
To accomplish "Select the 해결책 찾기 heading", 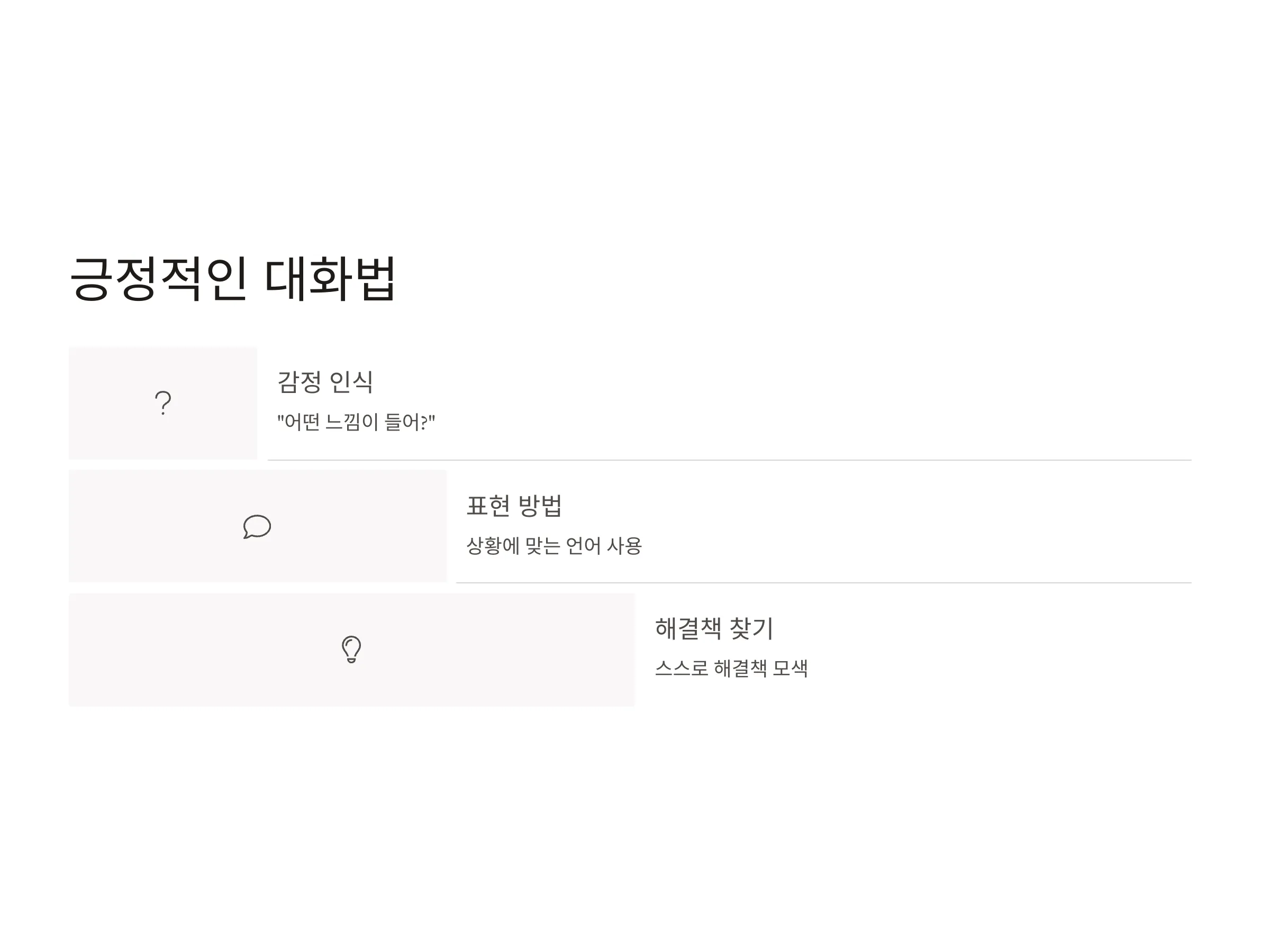I will 714,628.
